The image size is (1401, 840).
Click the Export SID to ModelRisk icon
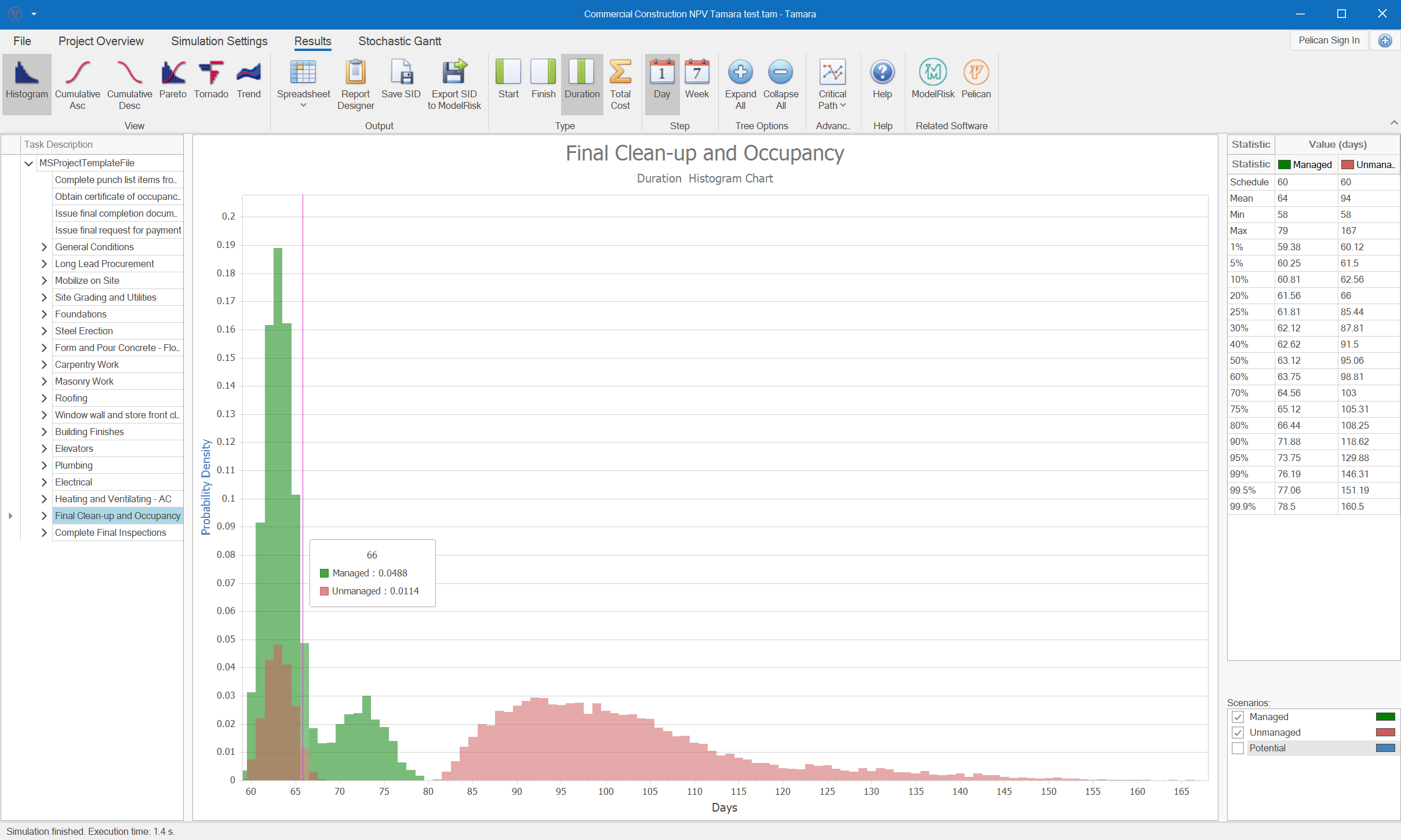coord(454,84)
